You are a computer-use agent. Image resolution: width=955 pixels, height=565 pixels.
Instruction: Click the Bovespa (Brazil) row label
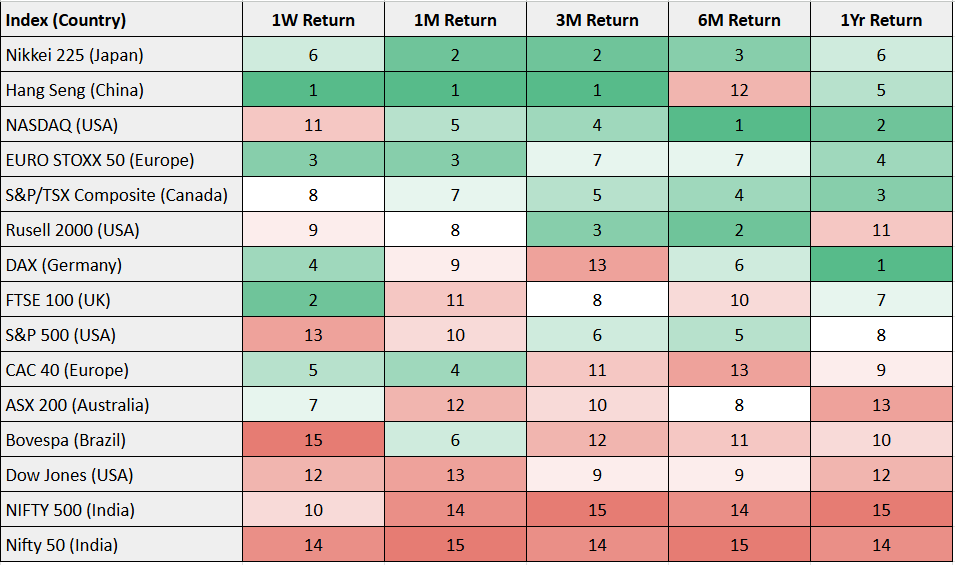(x=122, y=440)
